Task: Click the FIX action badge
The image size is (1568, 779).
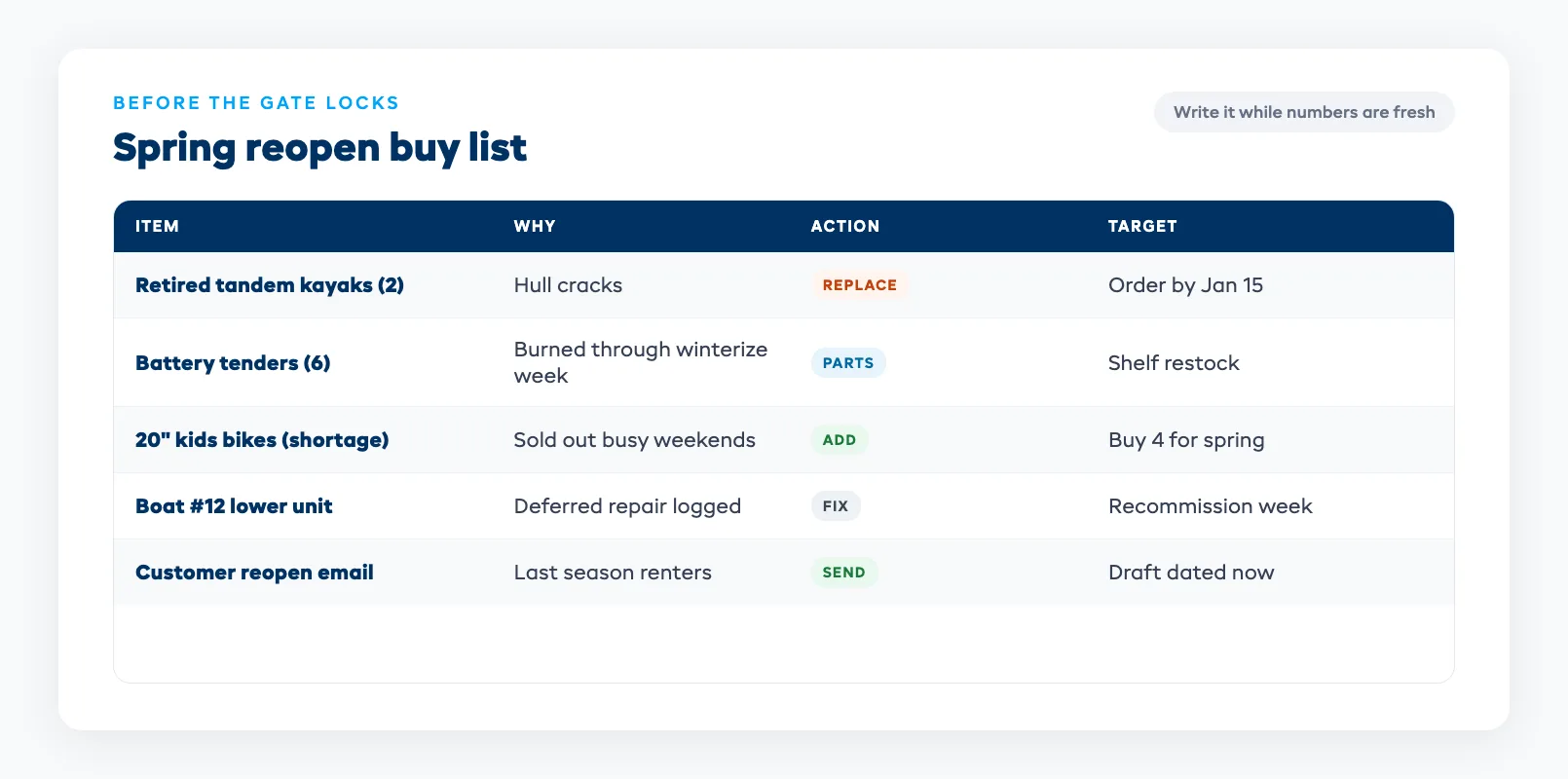Action: [x=836, y=506]
